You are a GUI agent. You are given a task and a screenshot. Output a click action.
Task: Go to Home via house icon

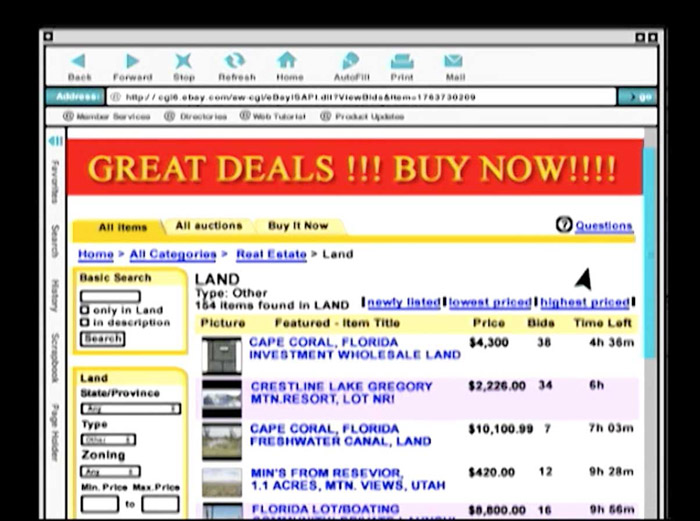tap(287, 60)
